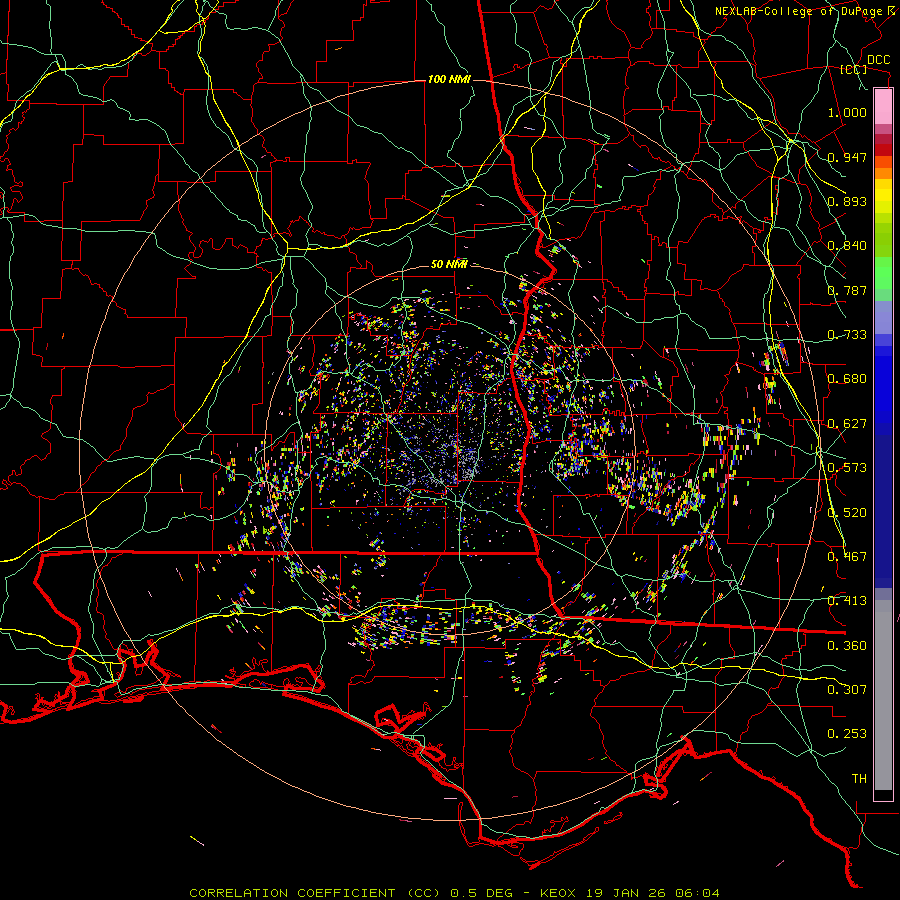Click the 50 NMI range ring label
This screenshot has width=900, height=900.
pos(449,264)
